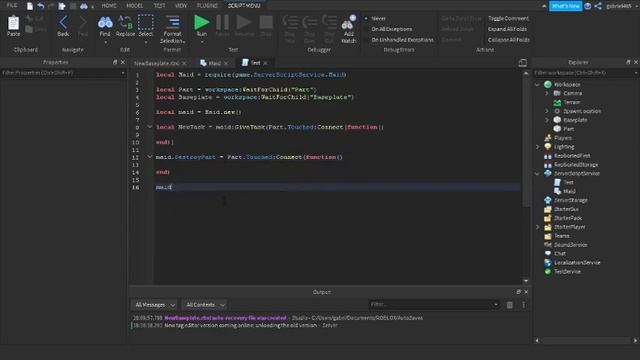
Task: Expand the Lighting node
Action: click(x=538, y=147)
